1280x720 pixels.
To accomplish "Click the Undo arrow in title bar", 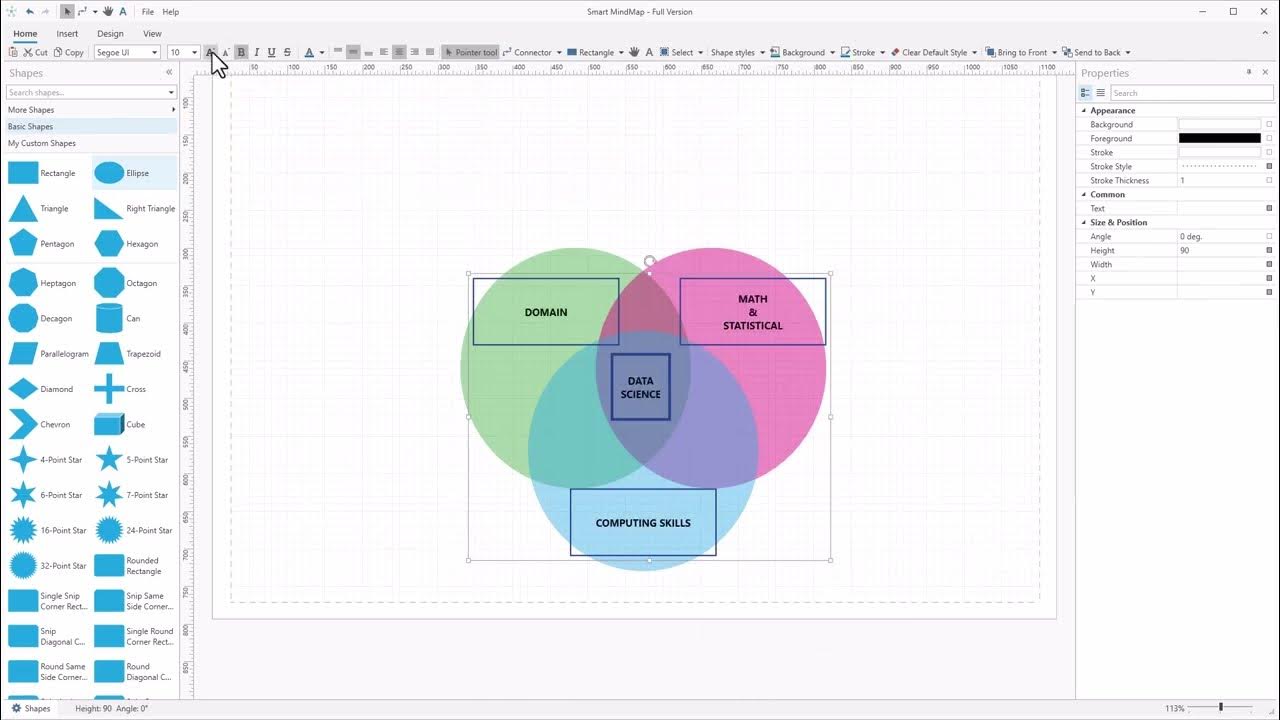I will click(x=30, y=12).
